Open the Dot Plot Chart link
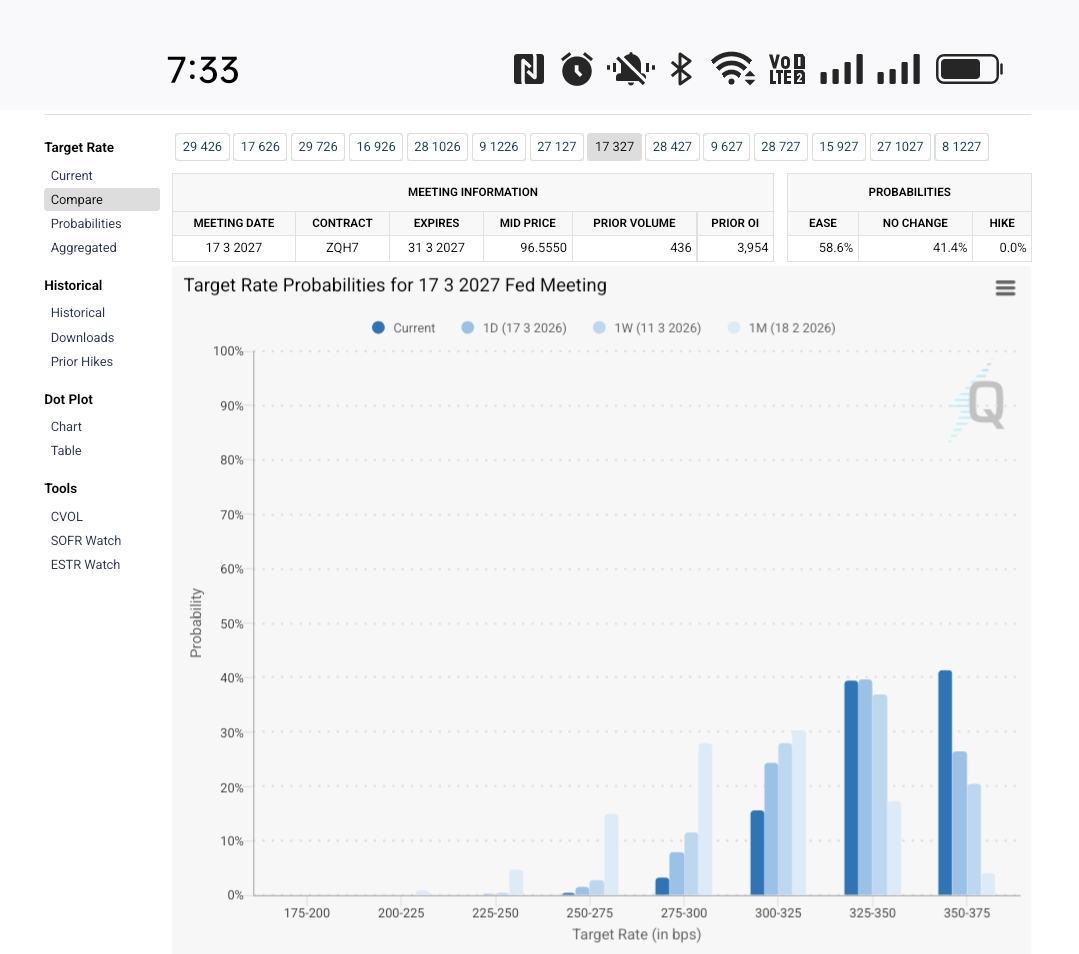The image size is (1079, 954). [66, 427]
